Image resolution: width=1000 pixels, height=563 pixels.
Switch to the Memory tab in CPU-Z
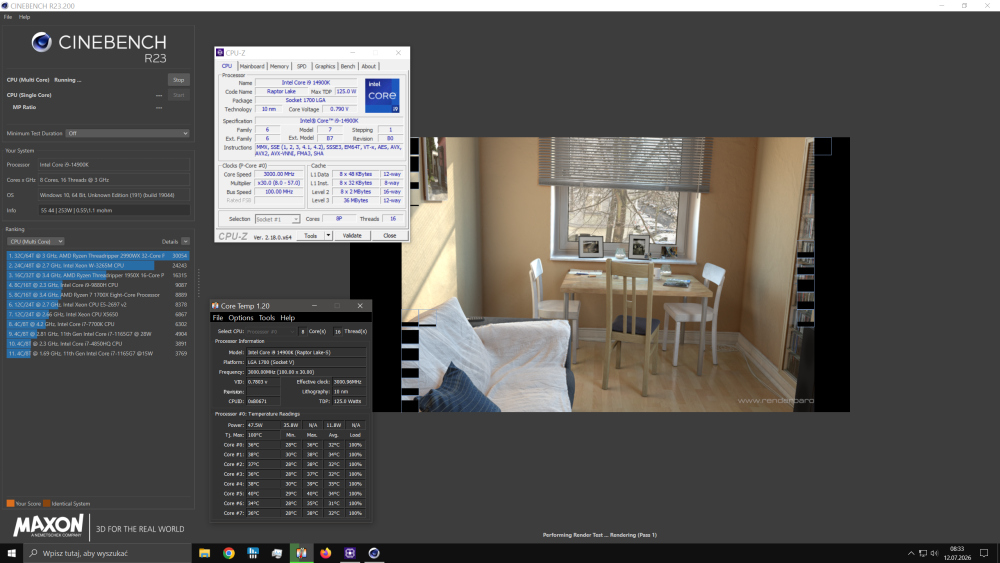click(x=279, y=66)
